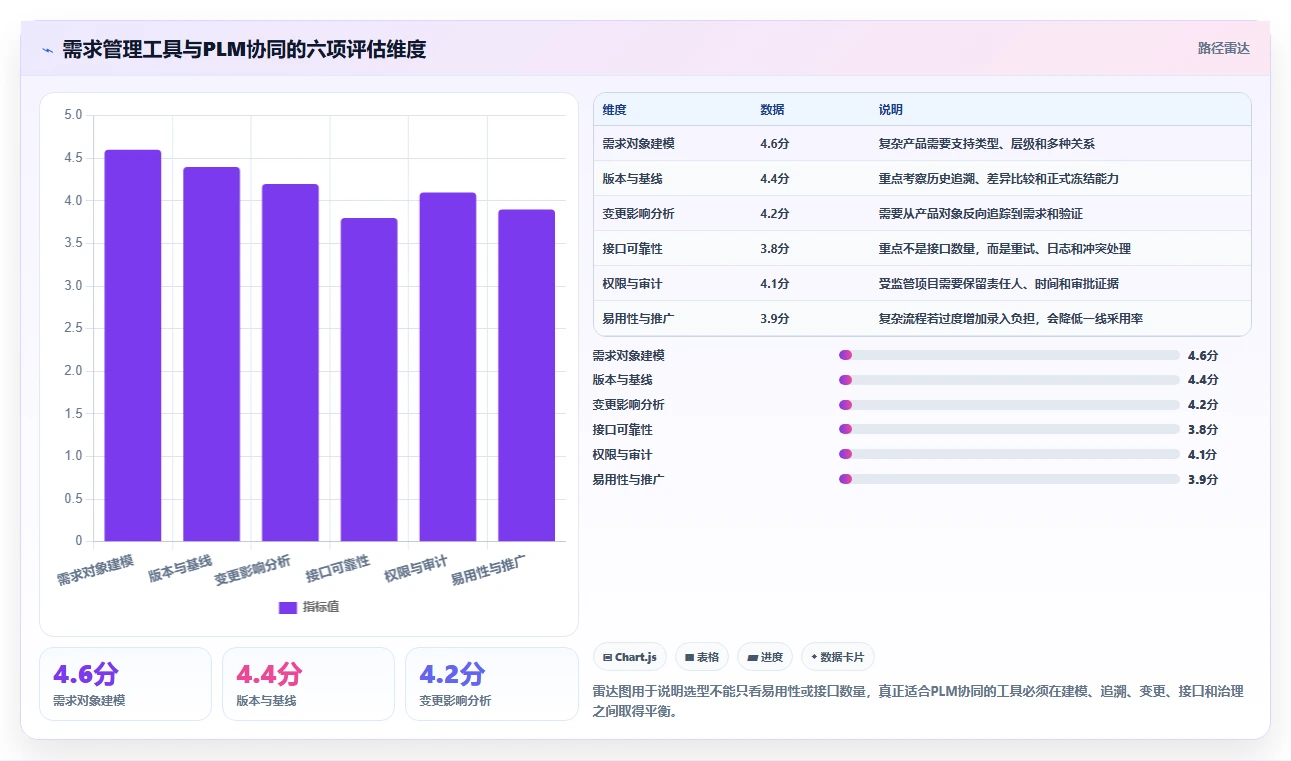Click table cell 版本与基线
This screenshot has height=761, width=1291.
pyautogui.click(x=633, y=179)
